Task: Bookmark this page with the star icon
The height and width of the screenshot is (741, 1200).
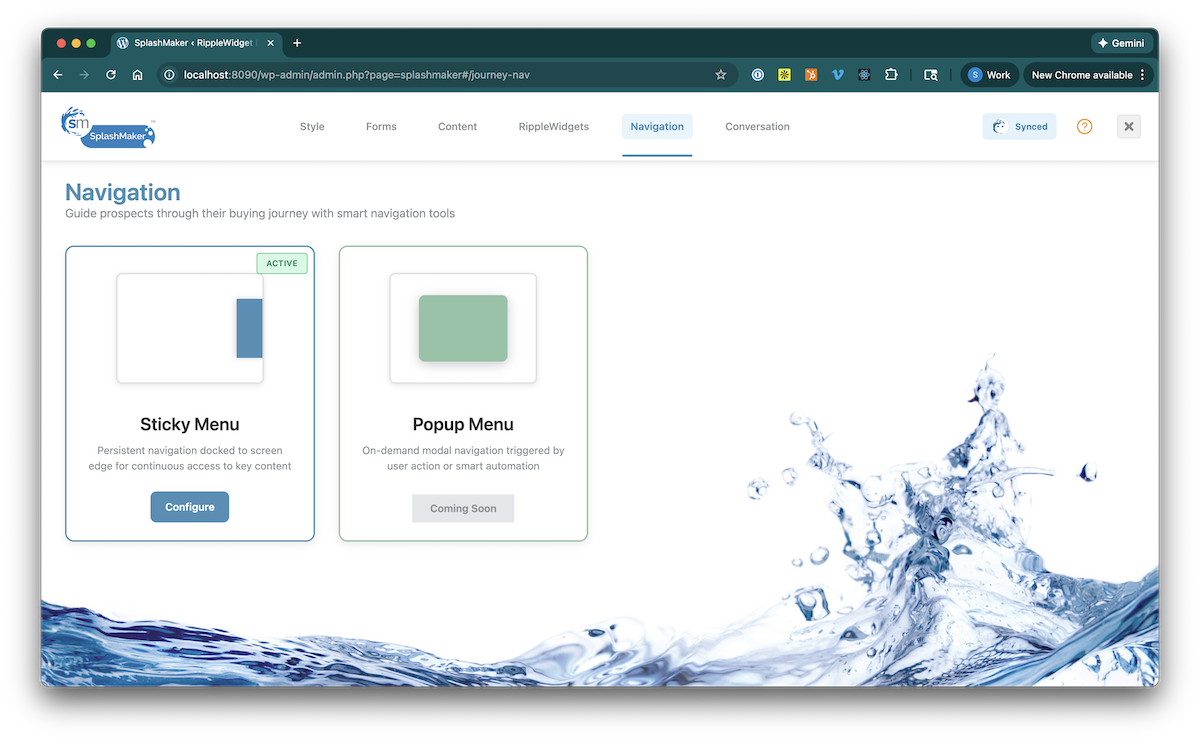Action: (x=721, y=75)
